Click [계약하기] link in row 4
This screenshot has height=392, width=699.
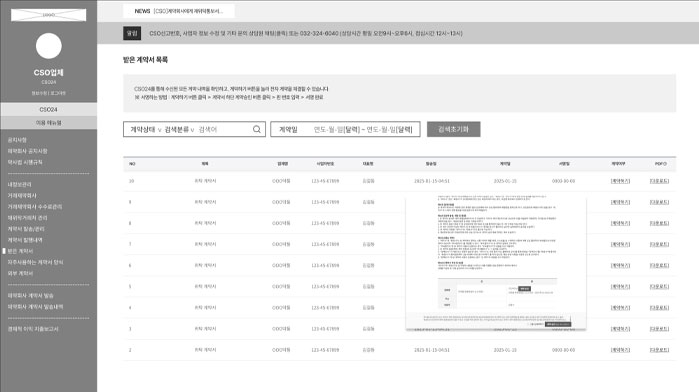[x=620, y=308]
